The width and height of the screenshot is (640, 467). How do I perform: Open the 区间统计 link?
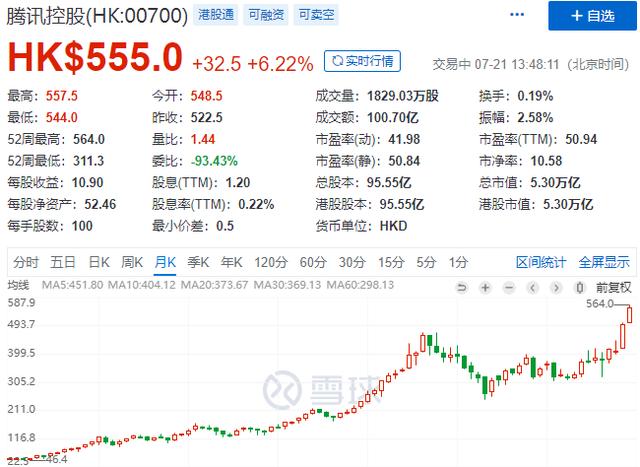(541, 262)
